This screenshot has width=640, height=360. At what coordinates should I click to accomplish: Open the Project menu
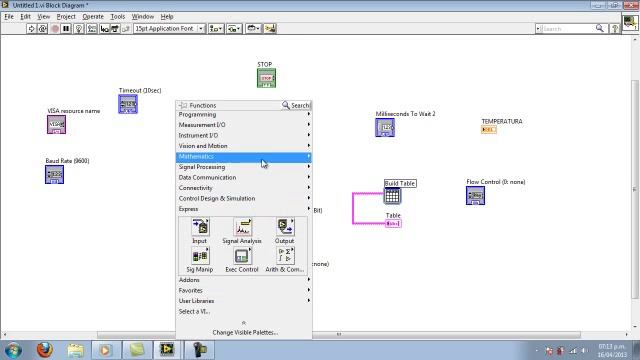(x=66, y=17)
